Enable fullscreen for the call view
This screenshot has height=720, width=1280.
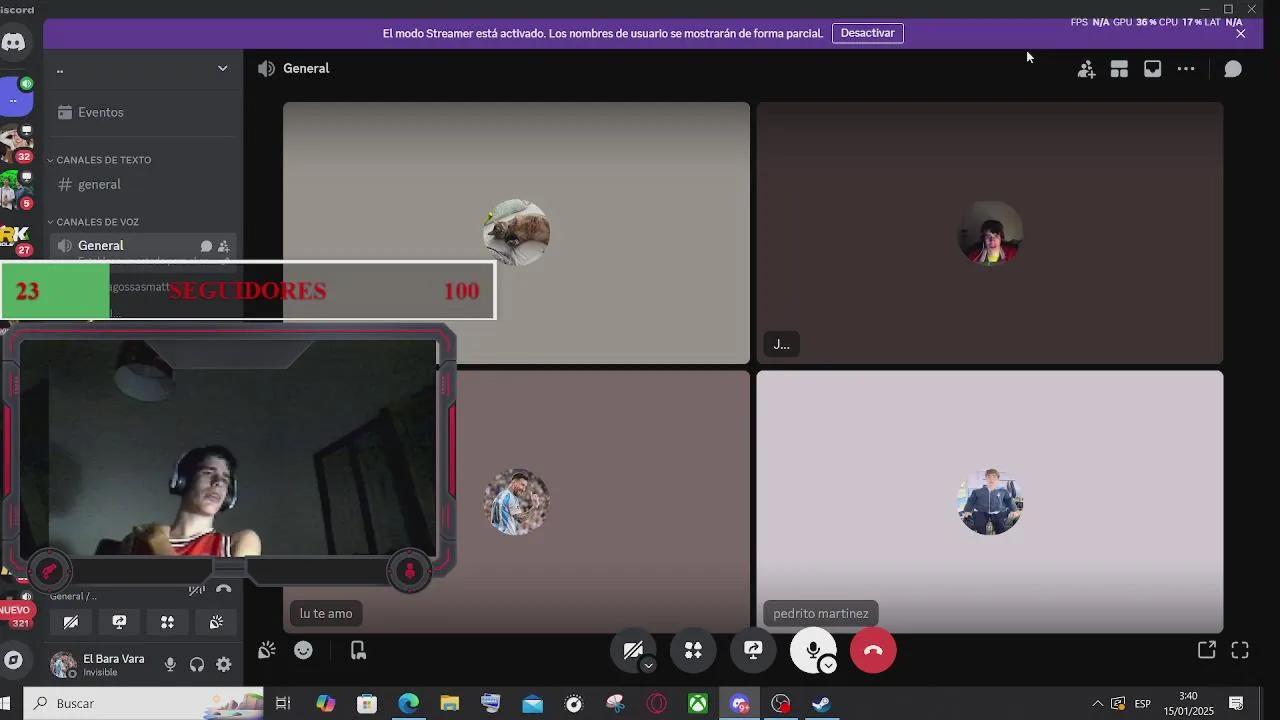tap(1241, 649)
